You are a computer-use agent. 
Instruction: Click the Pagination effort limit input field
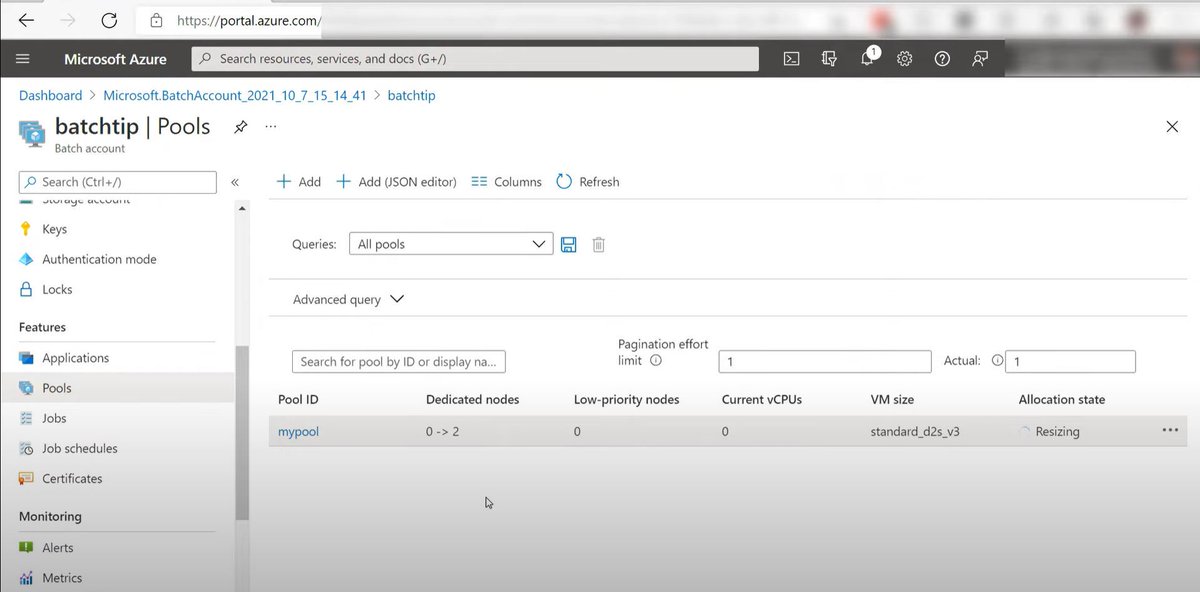pos(824,361)
